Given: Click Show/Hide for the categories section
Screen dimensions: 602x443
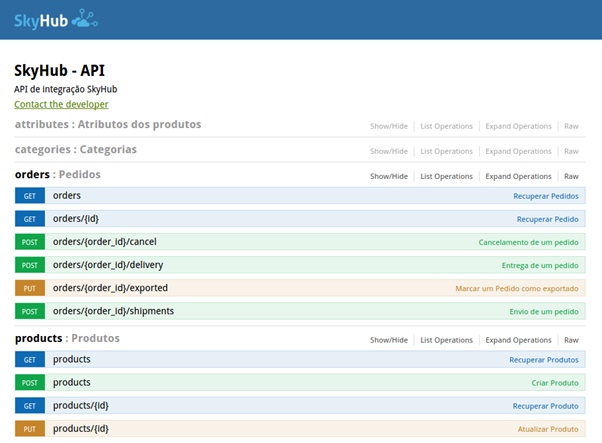Looking at the screenshot, I should pyautogui.click(x=389, y=151).
